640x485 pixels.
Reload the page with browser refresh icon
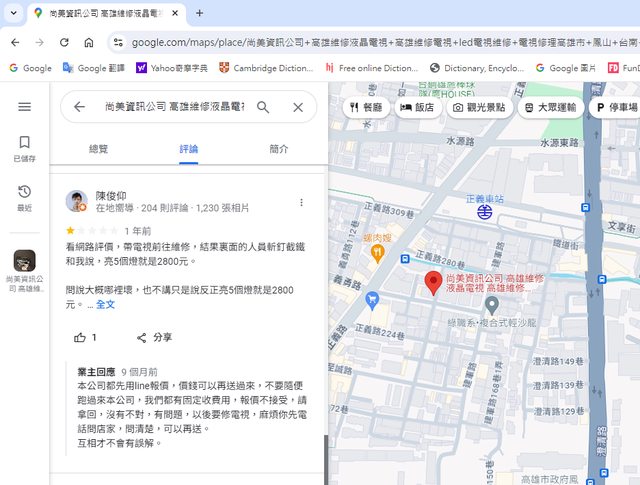pos(64,43)
